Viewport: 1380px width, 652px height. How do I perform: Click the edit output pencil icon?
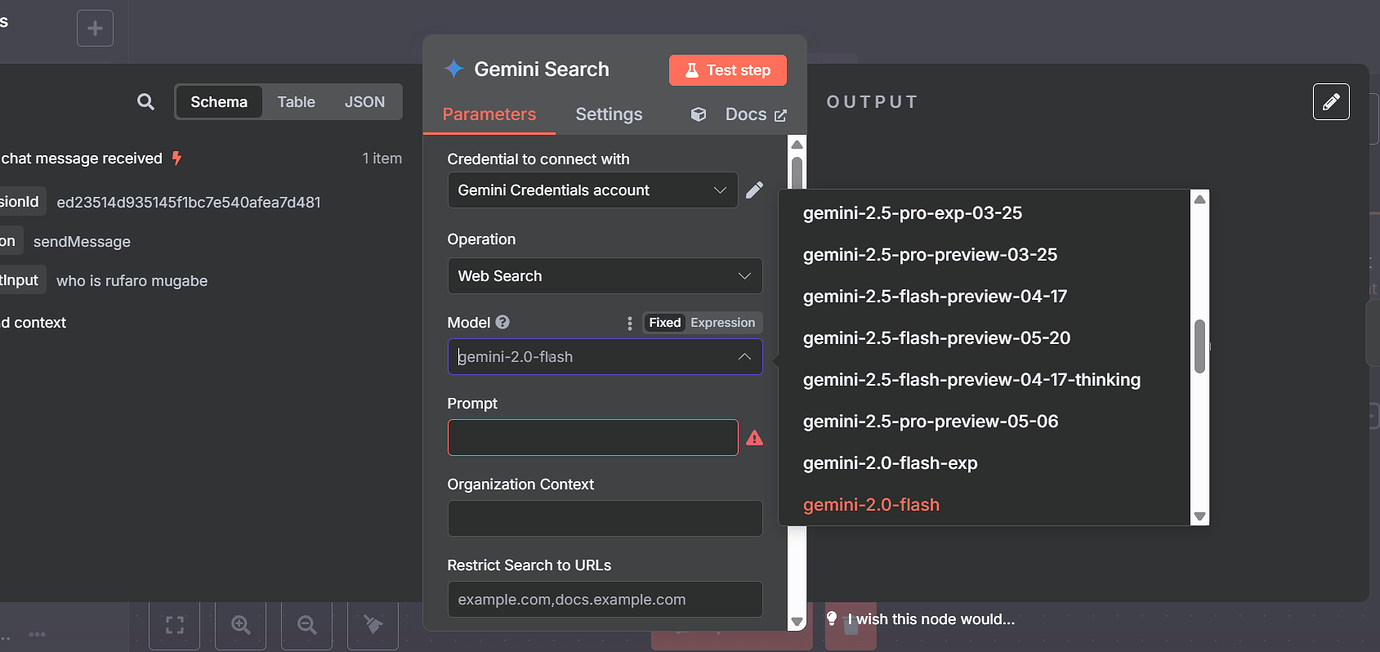click(1330, 102)
